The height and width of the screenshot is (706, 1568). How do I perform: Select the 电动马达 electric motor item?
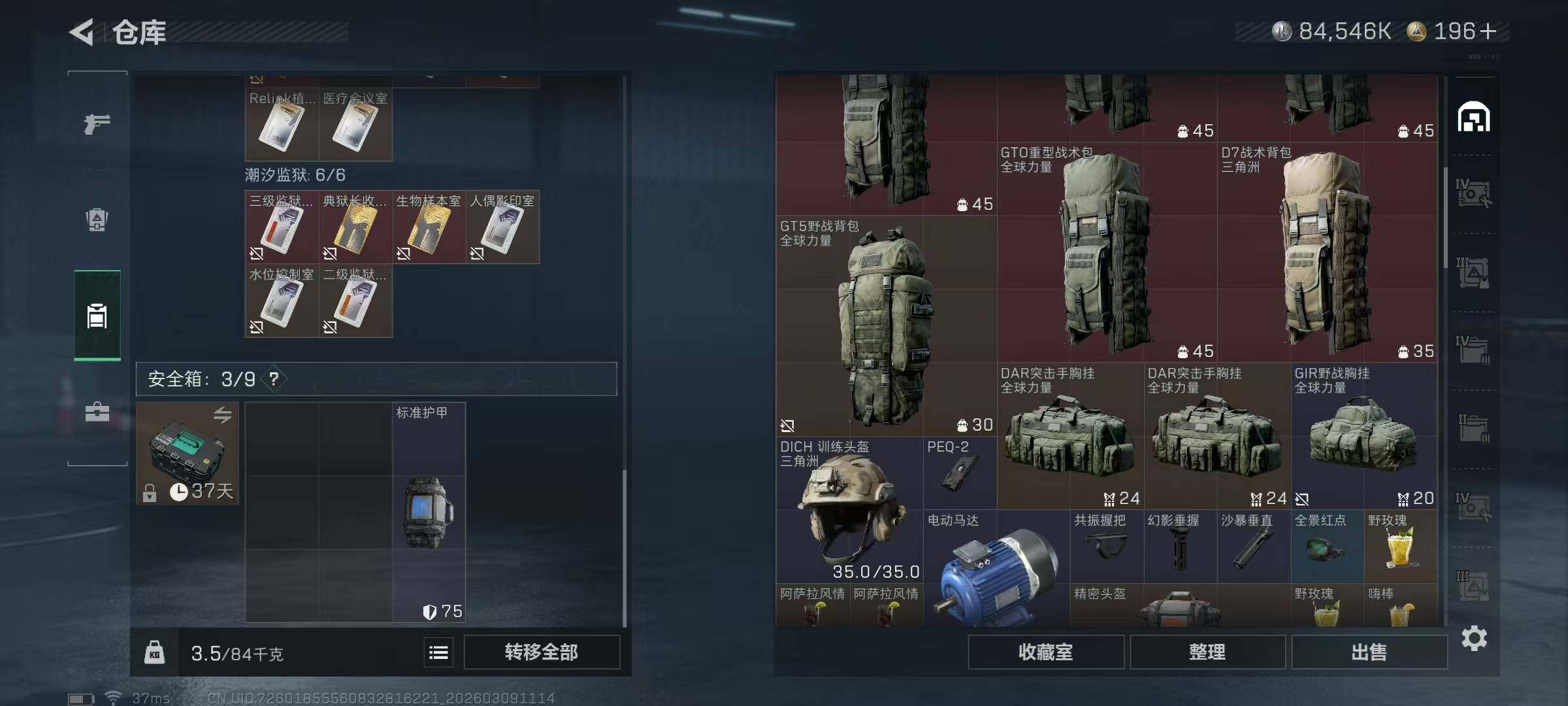coord(996,567)
